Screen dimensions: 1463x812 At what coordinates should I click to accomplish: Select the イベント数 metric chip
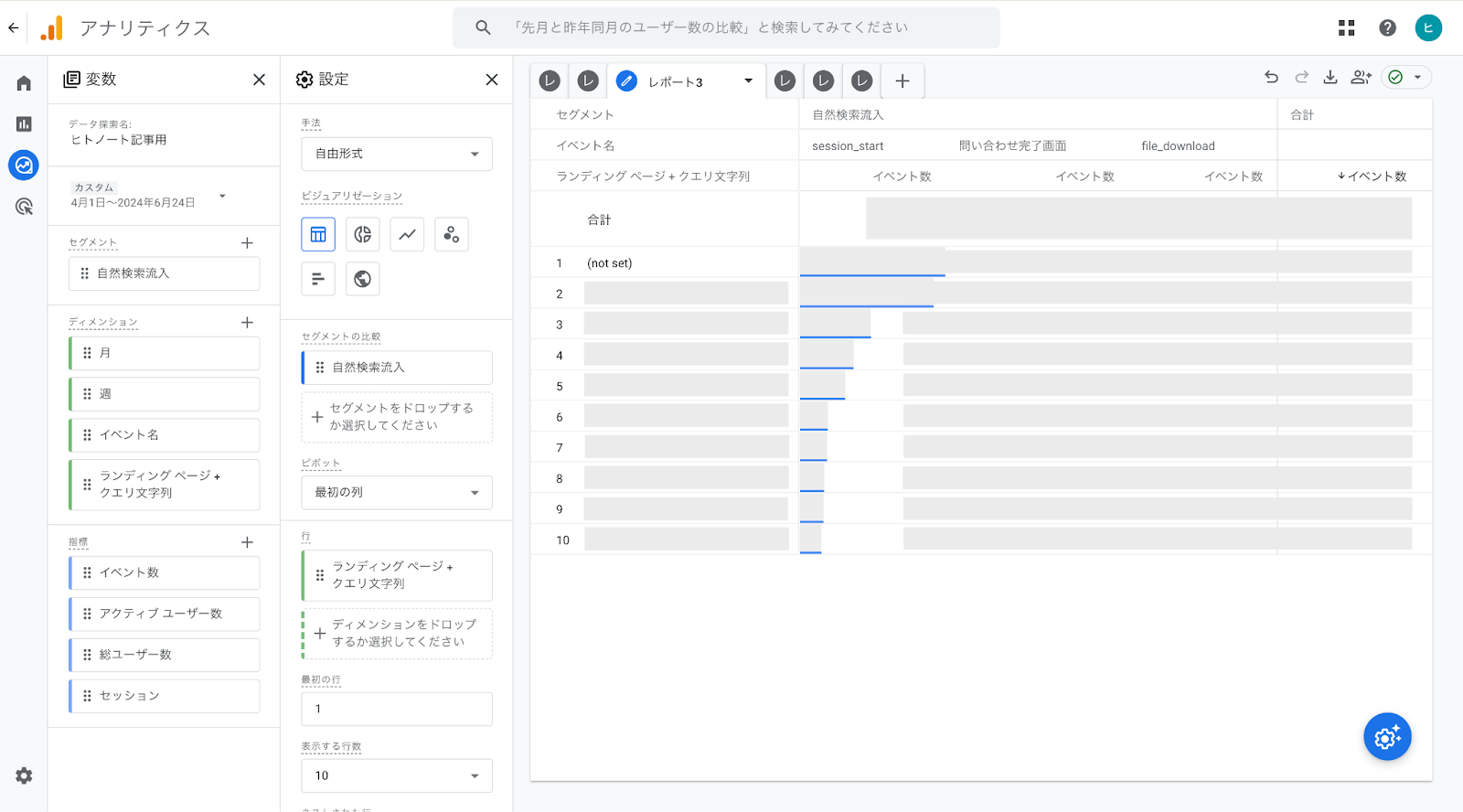point(164,572)
